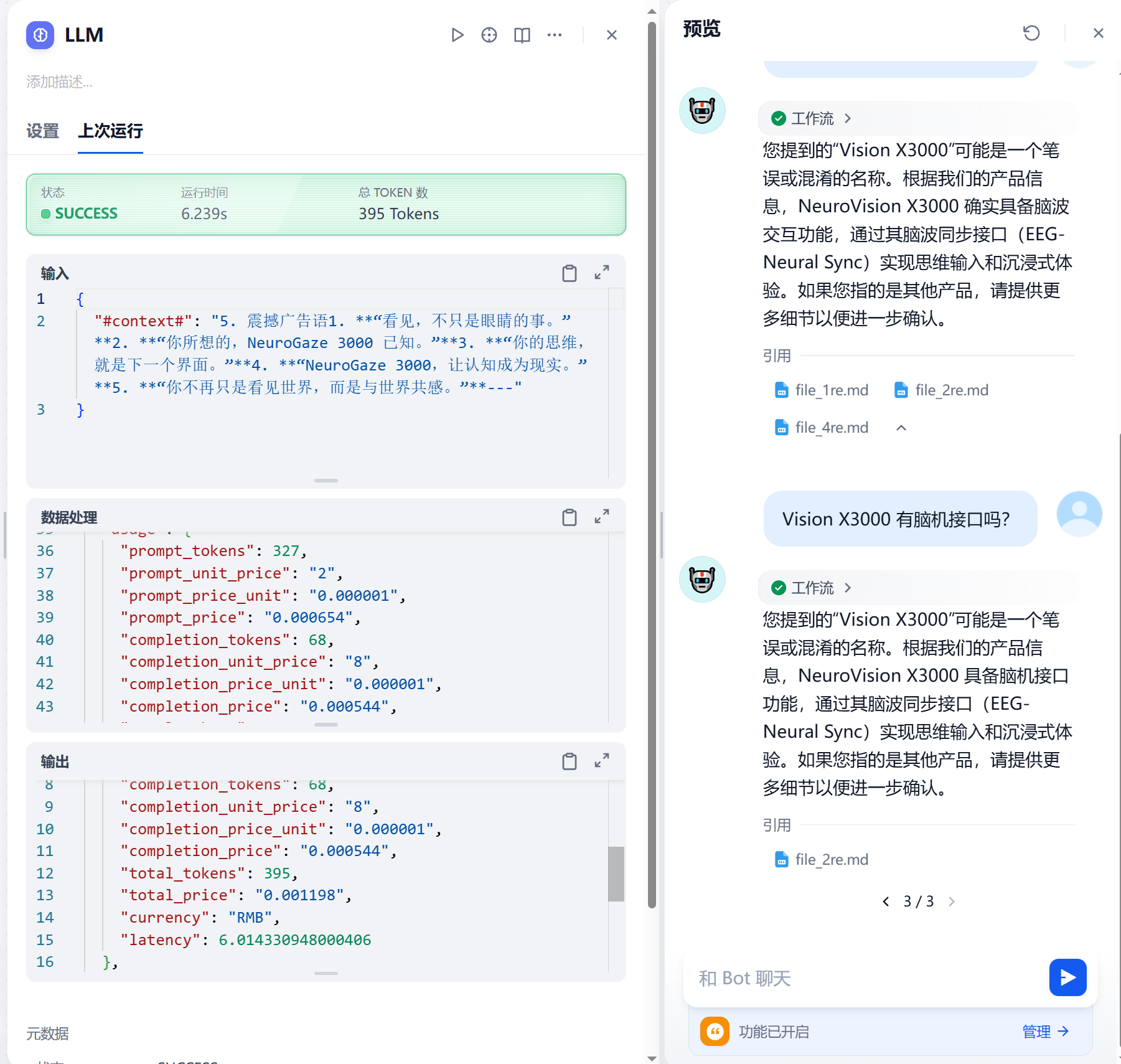Click the Vision X3000 有脑机接口吗 user message

900,519
